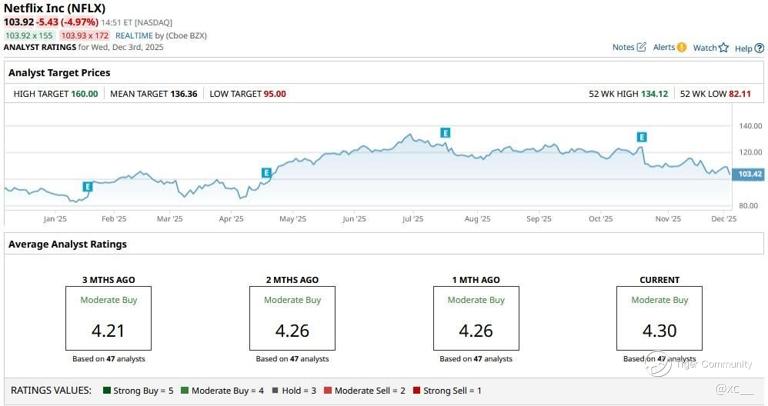Click the Strong Buy dark green swatch
This screenshot has height=406, width=768.
(107, 390)
